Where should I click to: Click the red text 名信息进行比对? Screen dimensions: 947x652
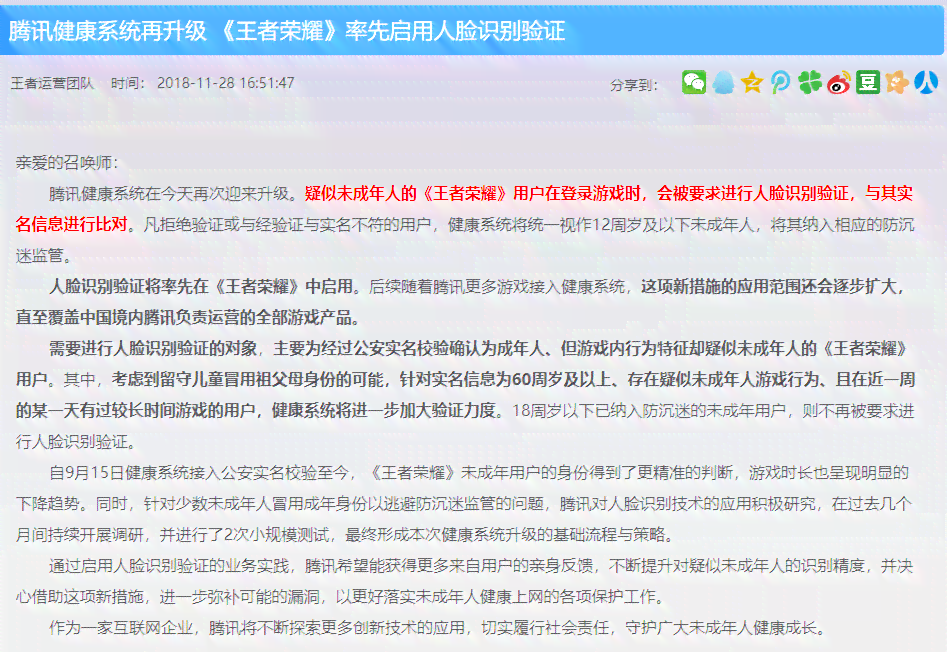click(x=71, y=225)
